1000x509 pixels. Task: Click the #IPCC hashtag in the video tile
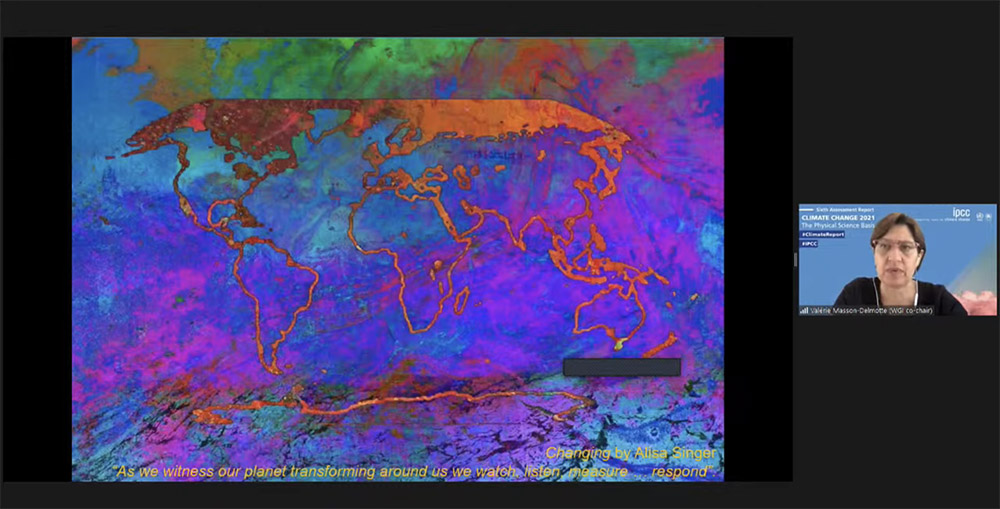click(x=809, y=243)
